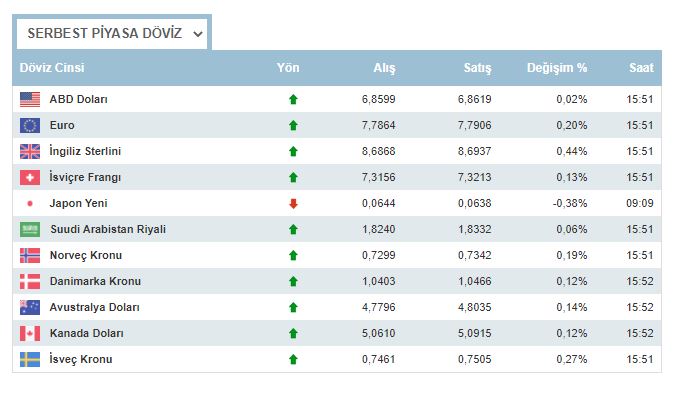Image resolution: width=674 pixels, height=403 pixels.
Task: Open İsveç Kronu currency details
Action: [x=80, y=359]
